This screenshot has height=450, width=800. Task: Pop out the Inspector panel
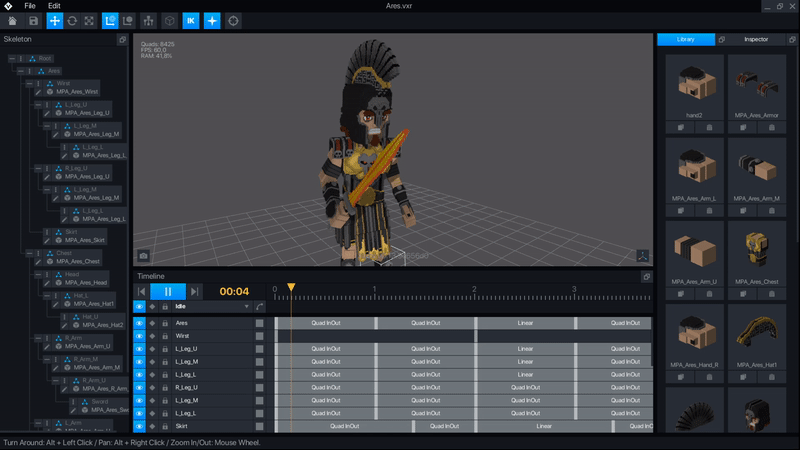(x=792, y=39)
